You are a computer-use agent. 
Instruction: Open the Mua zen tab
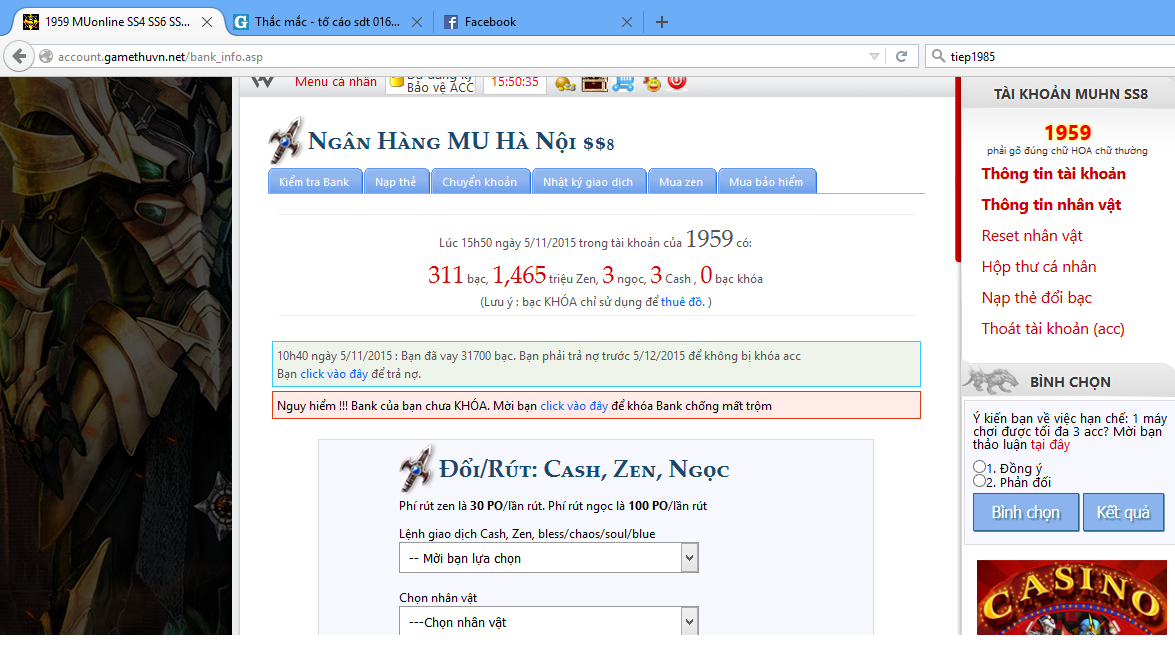point(681,181)
